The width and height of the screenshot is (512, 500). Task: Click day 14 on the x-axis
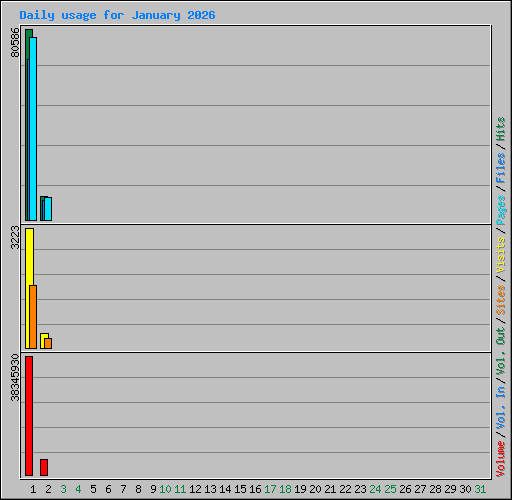(x=225, y=489)
